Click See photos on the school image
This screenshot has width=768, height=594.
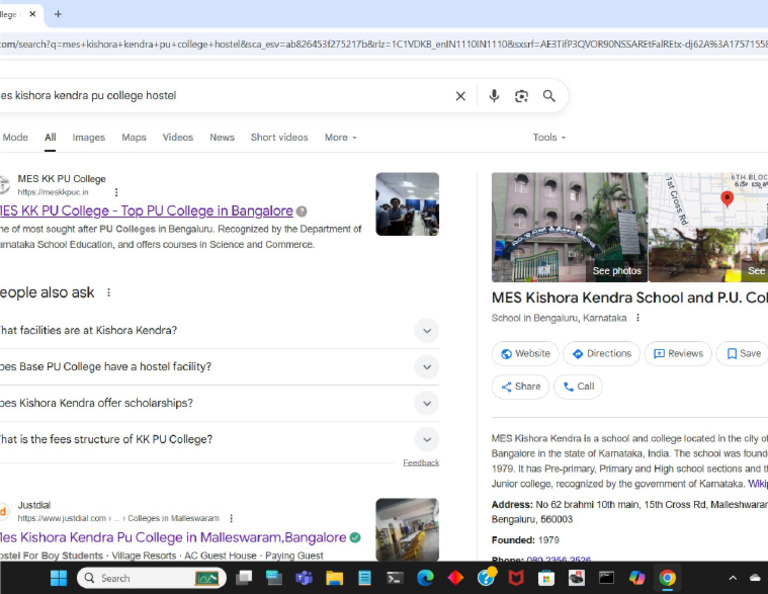pos(616,271)
